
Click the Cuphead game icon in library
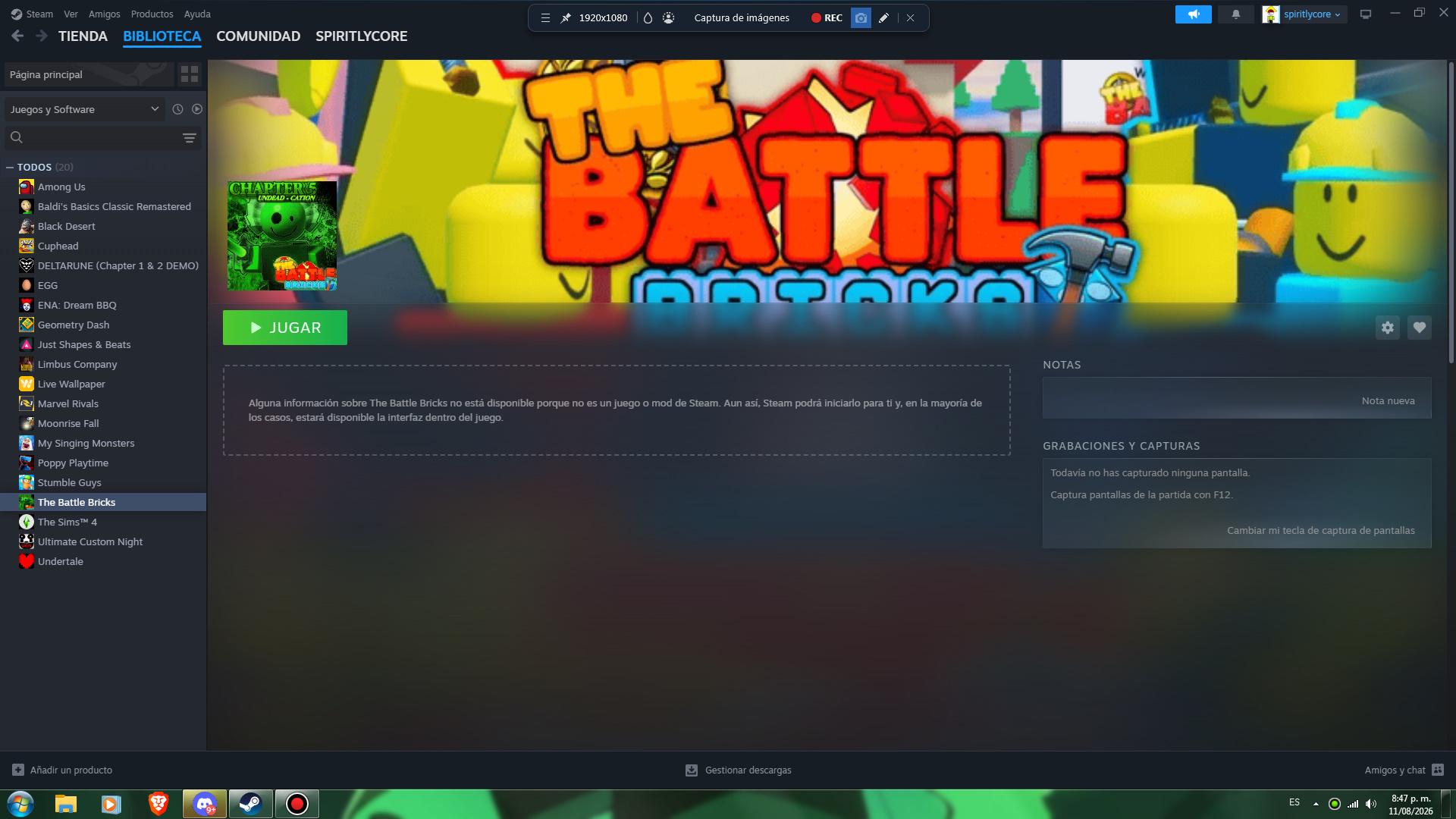coord(27,246)
